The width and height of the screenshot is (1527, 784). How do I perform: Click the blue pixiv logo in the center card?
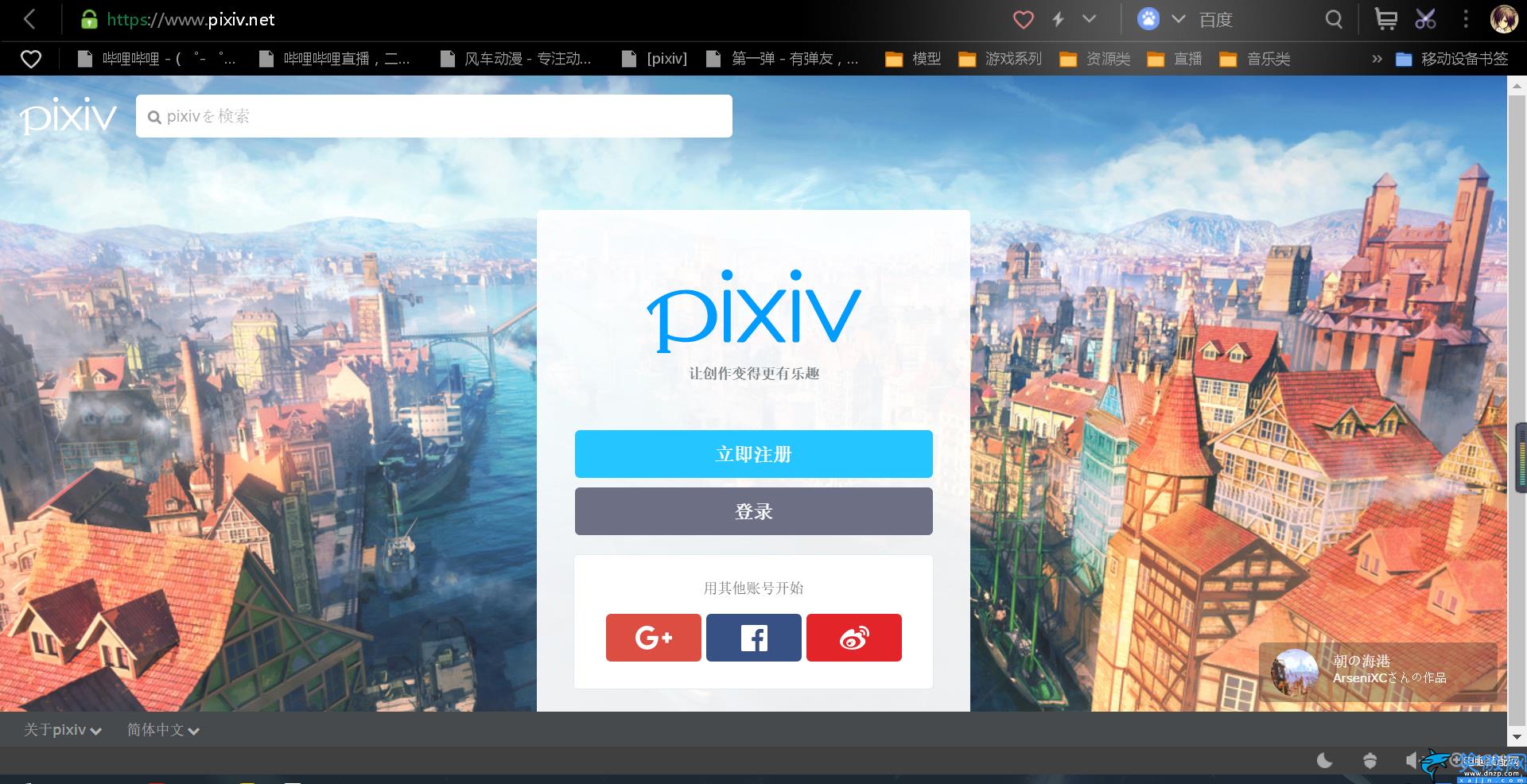click(754, 311)
